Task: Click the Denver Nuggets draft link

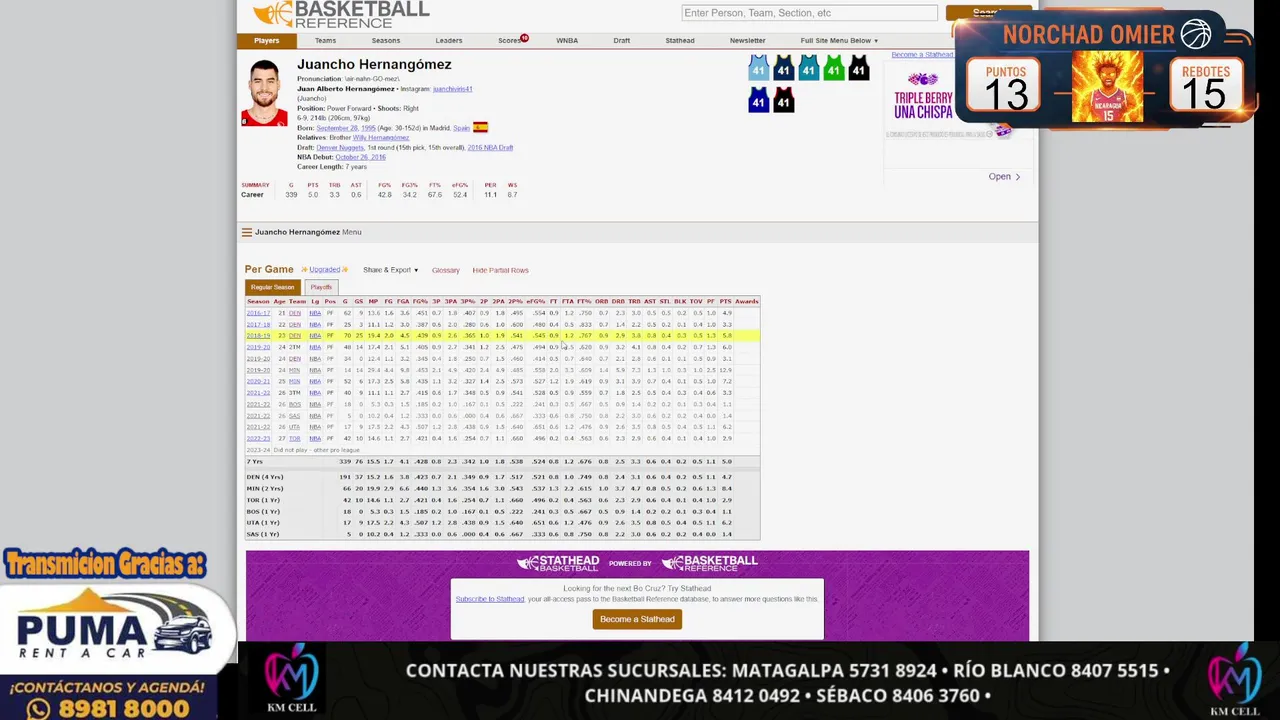Action: tap(340, 148)
